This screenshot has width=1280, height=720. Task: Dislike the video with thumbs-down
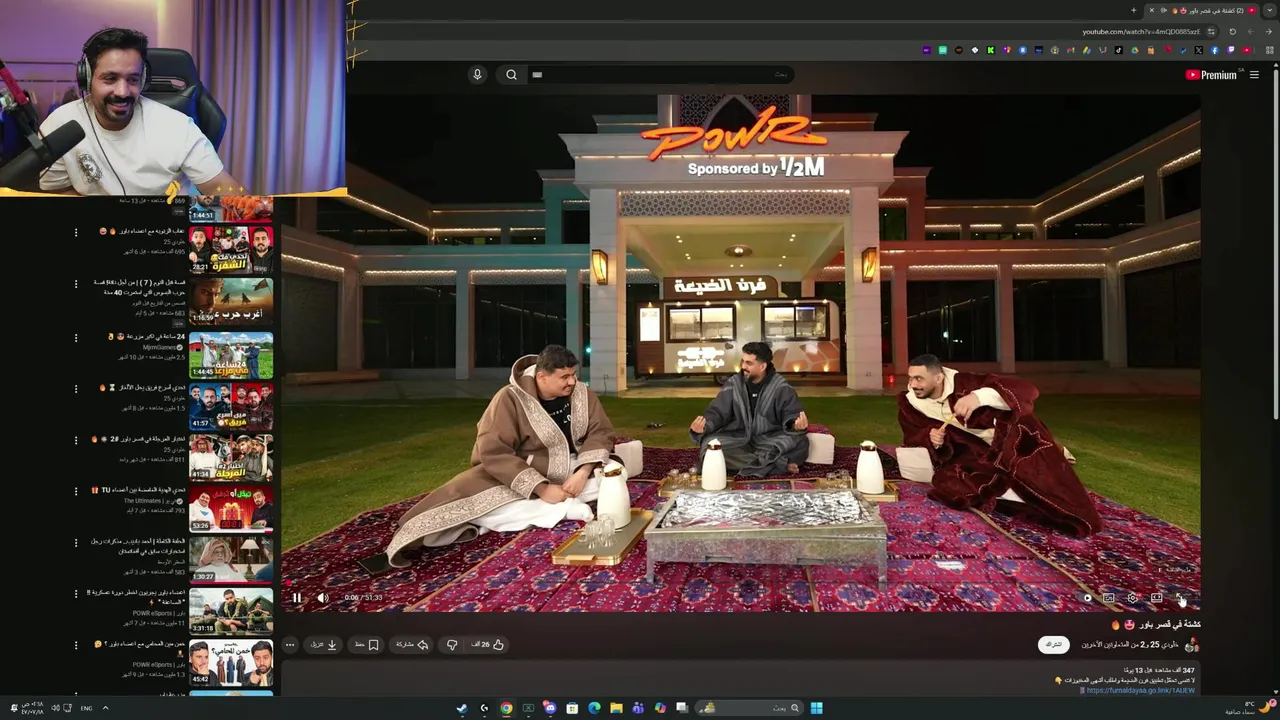pos(451,645)
